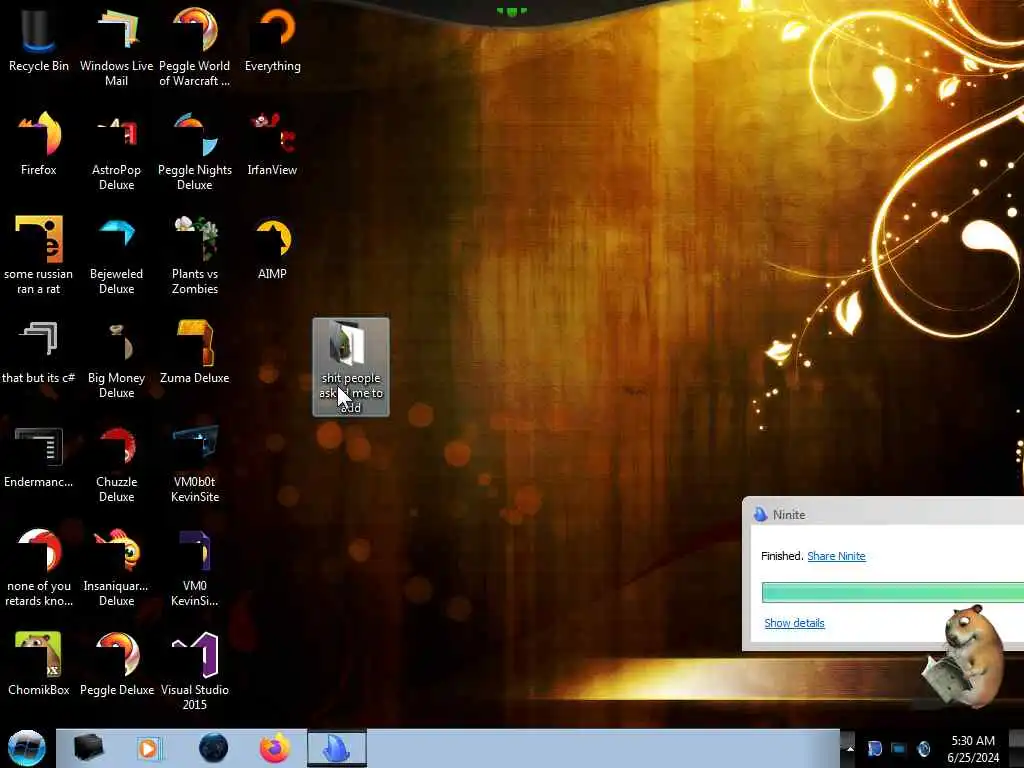Launch Bejeweled Deluxe shortcut
Screen dimensions: 1024x768
click(x=116, y=255)
